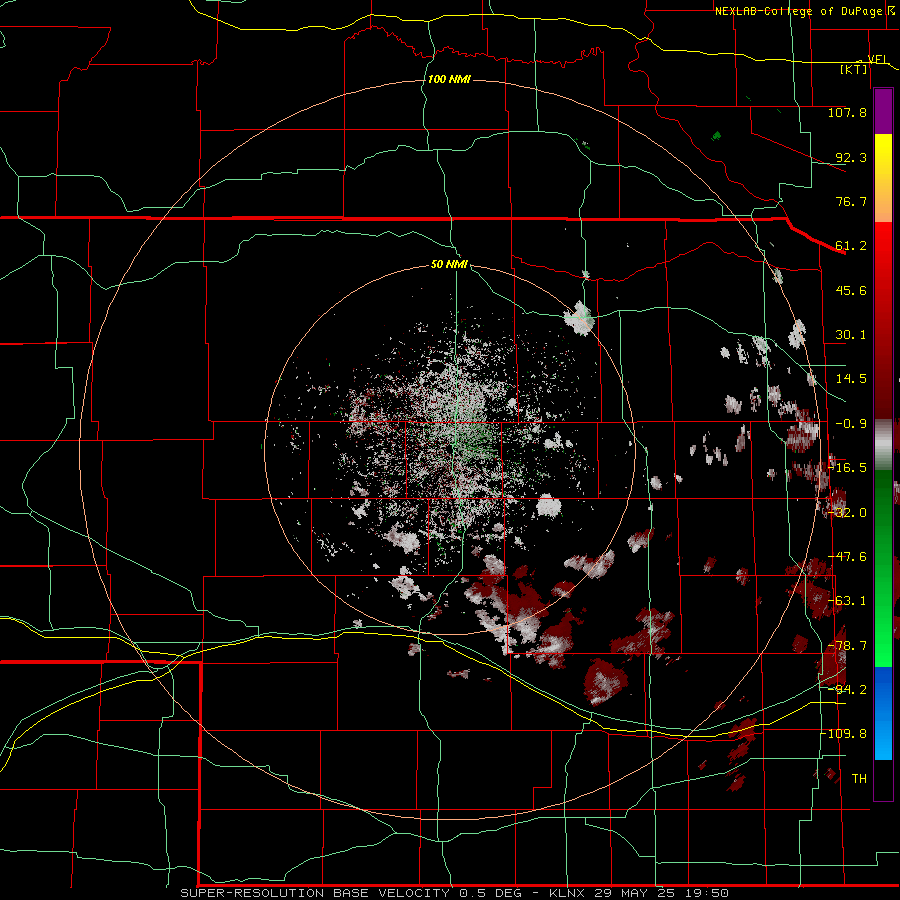Click the -78.7 velocity scale value
This screenshot has height=900, width=900.
(847, 646)
